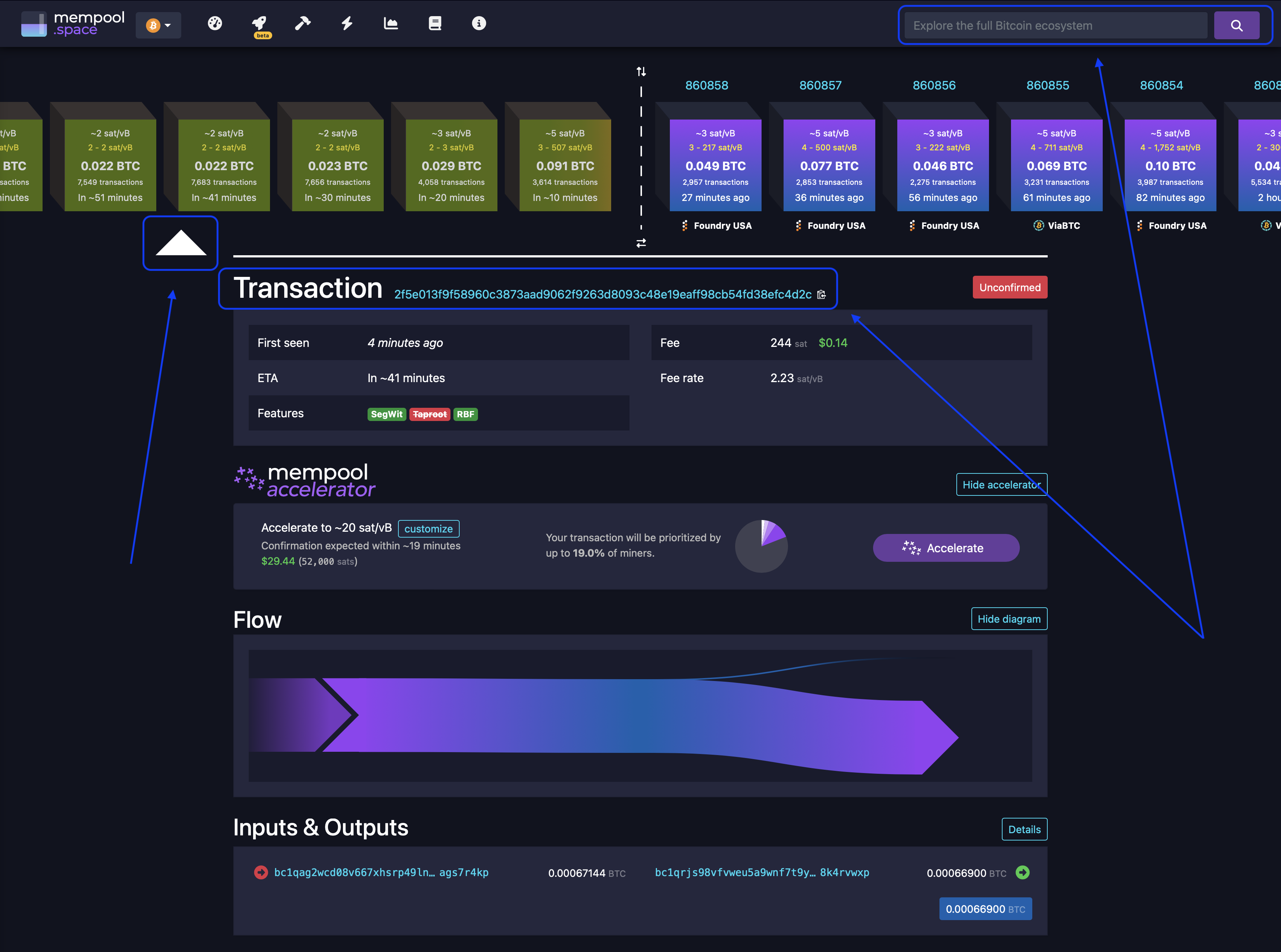Open the Lightning network lightning bolt icon
1281x952 pixels.
(x=347, y=23)
